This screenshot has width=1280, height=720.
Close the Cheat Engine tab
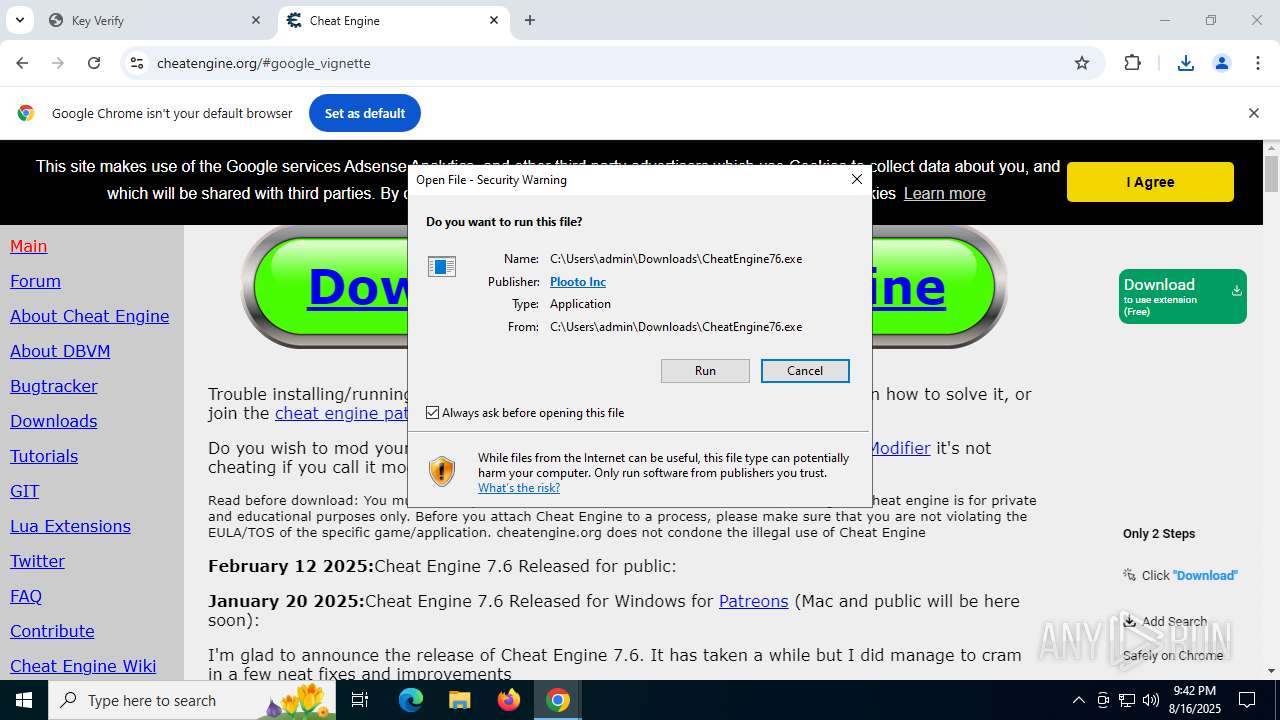point(494,20)
